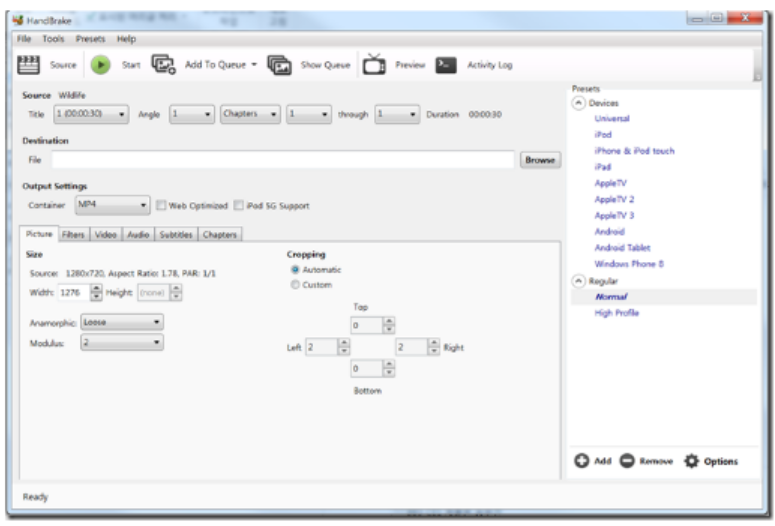
Task: Select the first AppleTV preset
Action: (x=610, y=183)
